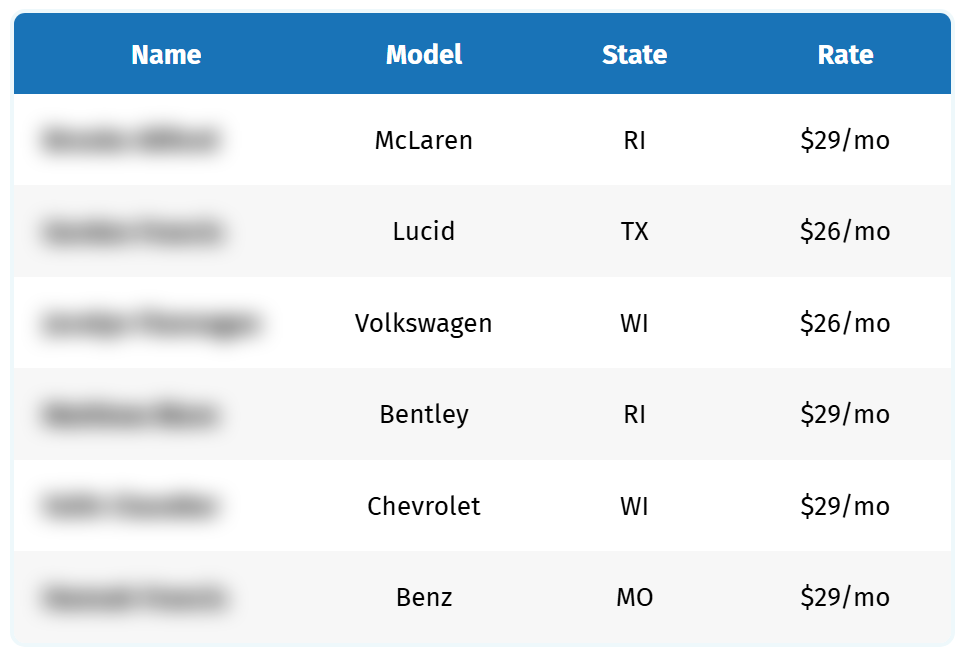The image size is (968, 663).
Task: Click the blurred name in McLaren row
Action: point(130,140)
